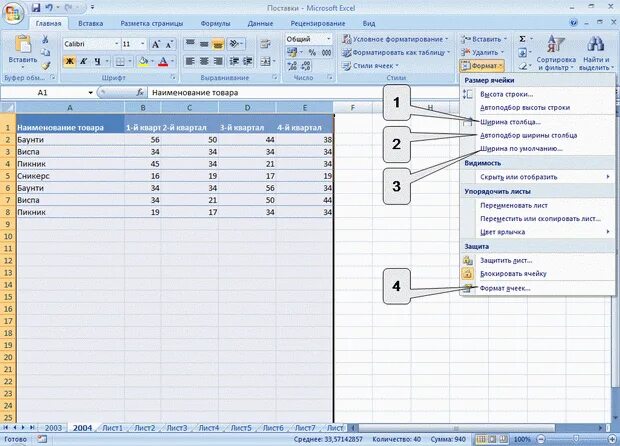Decrease indent in alignment group
This screenshot has width=620, height=446.
point(234,61)
